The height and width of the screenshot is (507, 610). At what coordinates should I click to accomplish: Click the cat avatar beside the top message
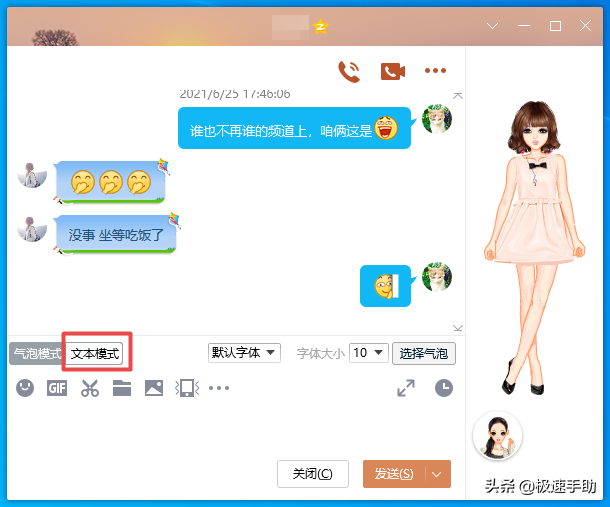[x=437, y=119]
